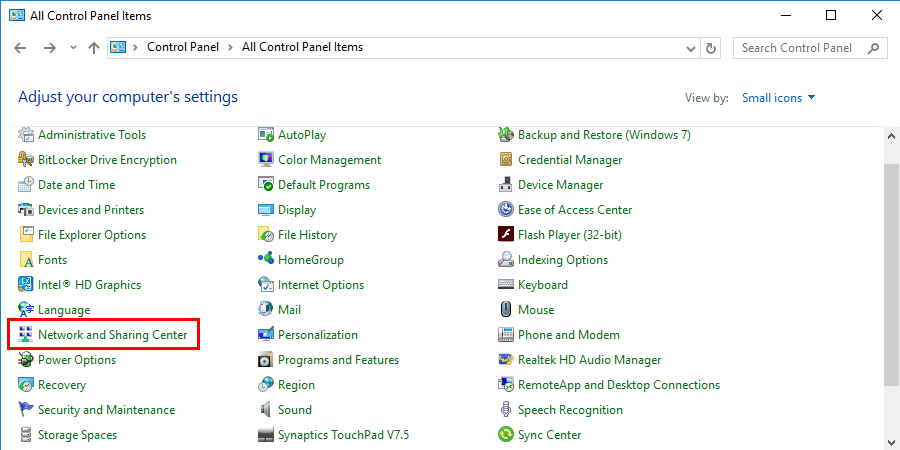This screenshot has height=450, width=900.
Task: Click the All Control Panel Items breadcrumb
Action: [302, 47]
